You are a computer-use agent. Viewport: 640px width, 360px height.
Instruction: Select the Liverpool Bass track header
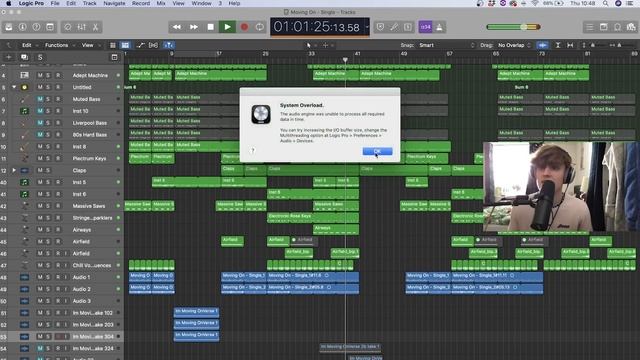(62, 122)
